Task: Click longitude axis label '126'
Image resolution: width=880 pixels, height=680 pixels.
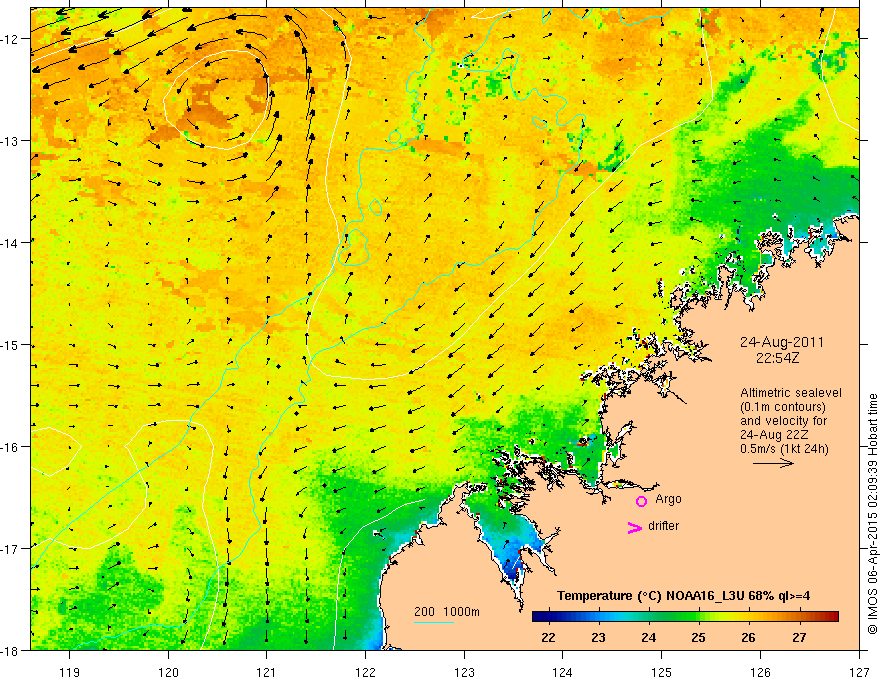Action: click(x=760, y=672)
